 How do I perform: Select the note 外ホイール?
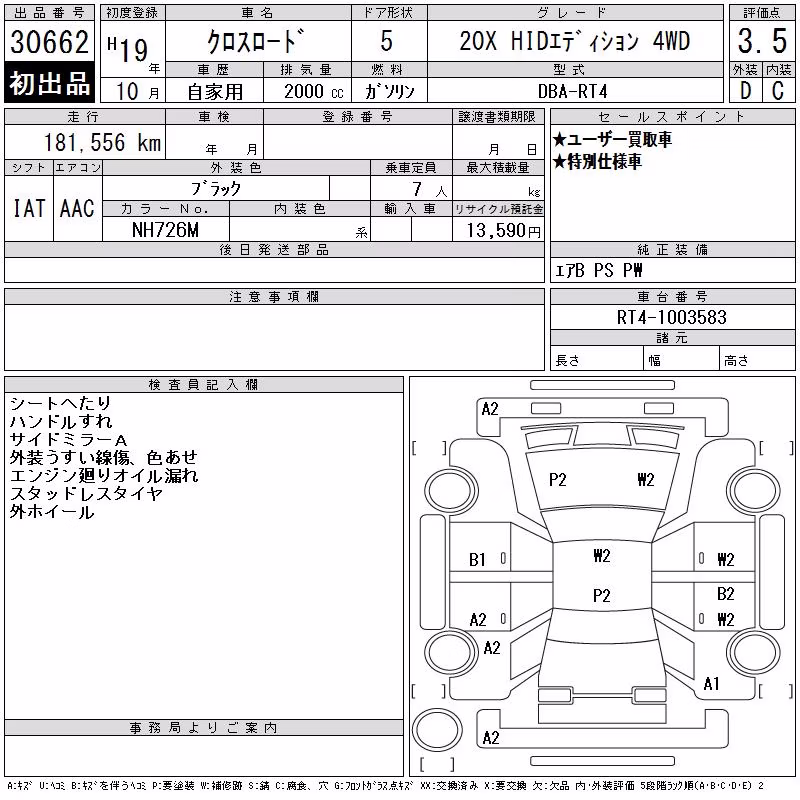[x=52, y=512]
